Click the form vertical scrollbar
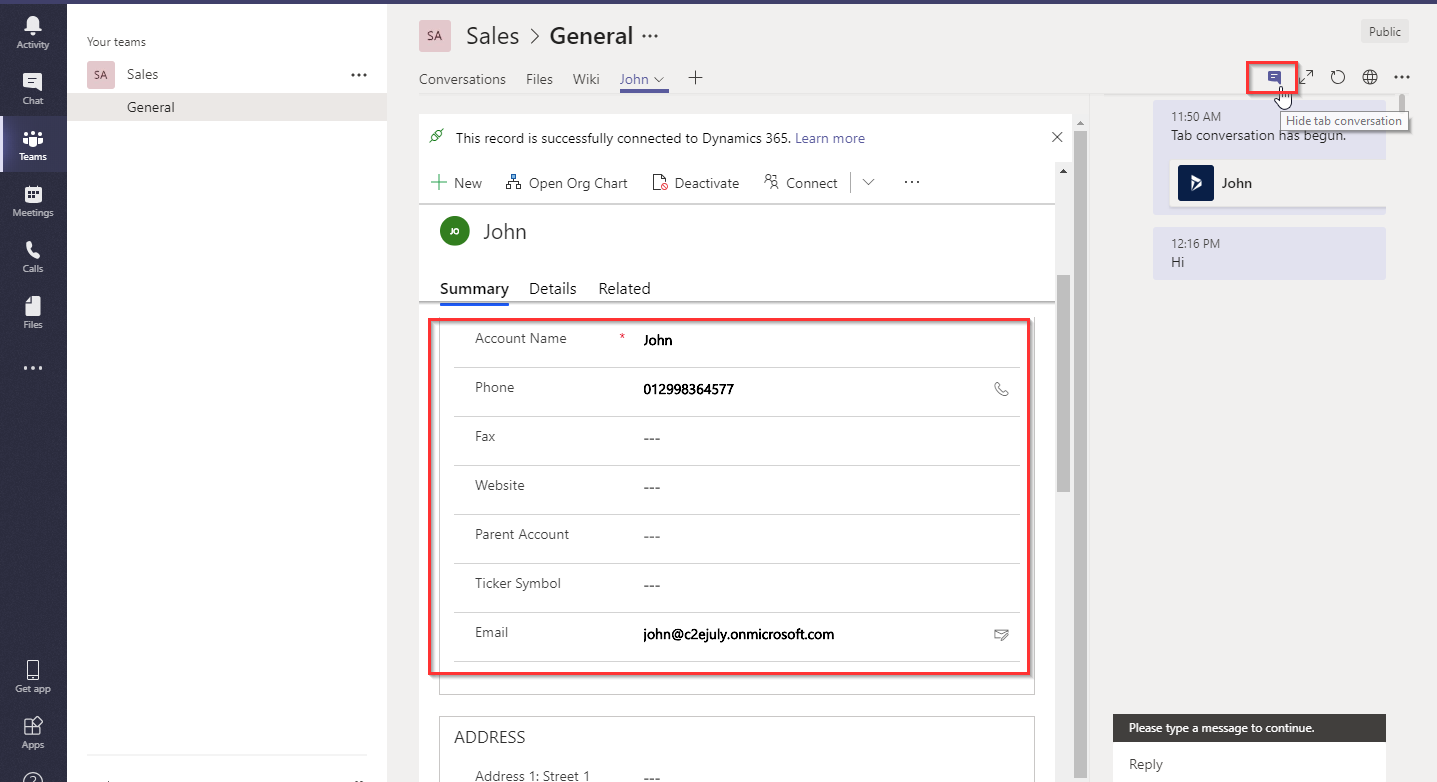The width and height of the screenshot is (1437, 782). [1063, 382]
